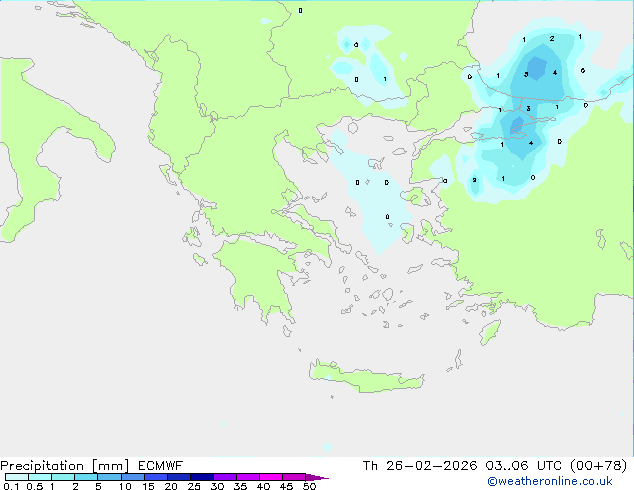Pick the 10–15 mm legend color box
The image size is (634, 490).
tap(133, 477)
